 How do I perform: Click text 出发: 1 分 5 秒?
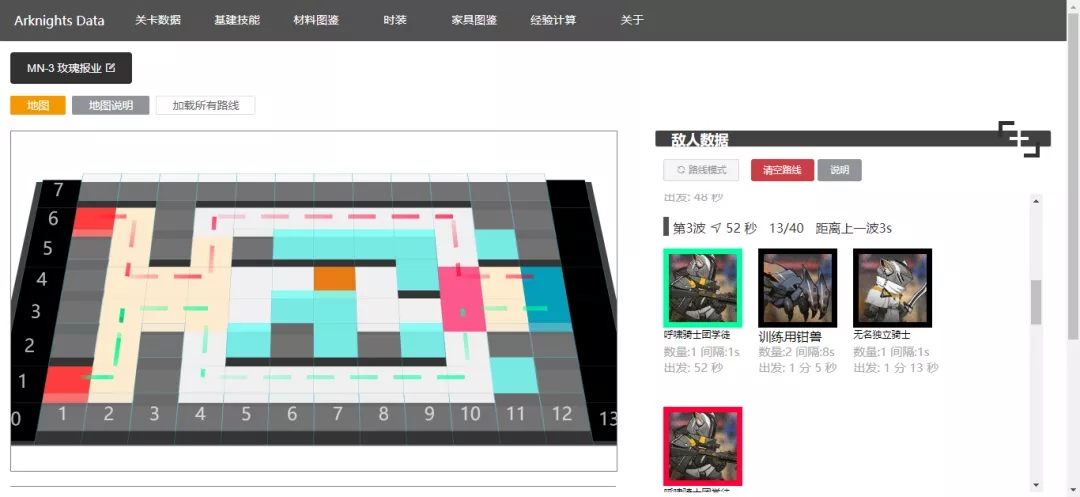798,368
